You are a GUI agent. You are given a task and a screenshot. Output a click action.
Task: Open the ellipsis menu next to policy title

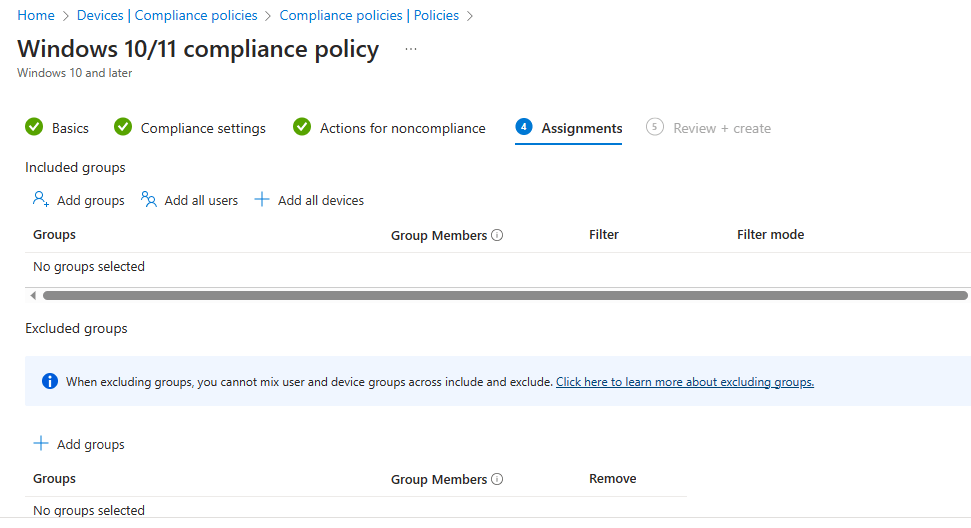pyautogui.click(x=411, y=49)
